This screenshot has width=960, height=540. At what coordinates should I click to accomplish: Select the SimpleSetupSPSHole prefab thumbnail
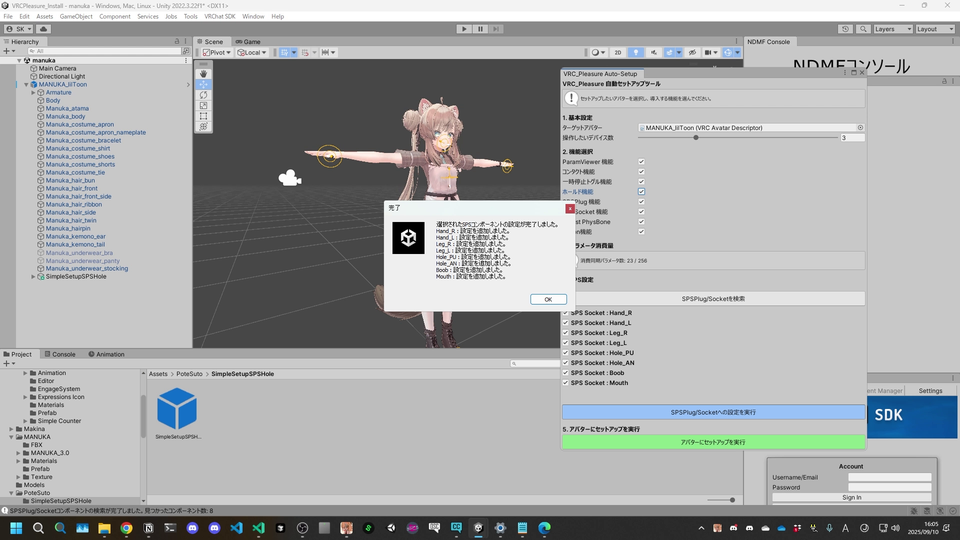pyautogui.click(x=177, y=409)
